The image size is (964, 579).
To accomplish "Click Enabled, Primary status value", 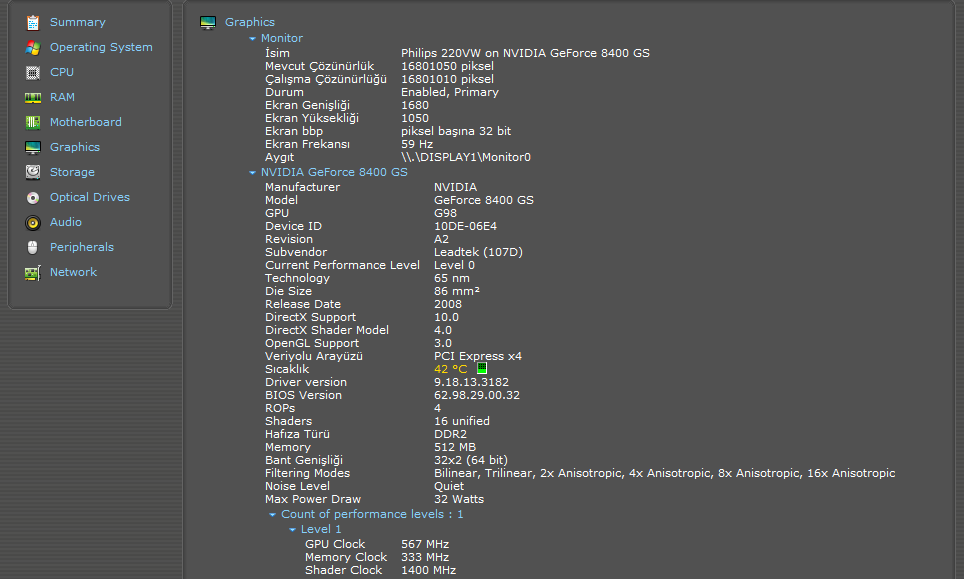I will click(449, 92).
